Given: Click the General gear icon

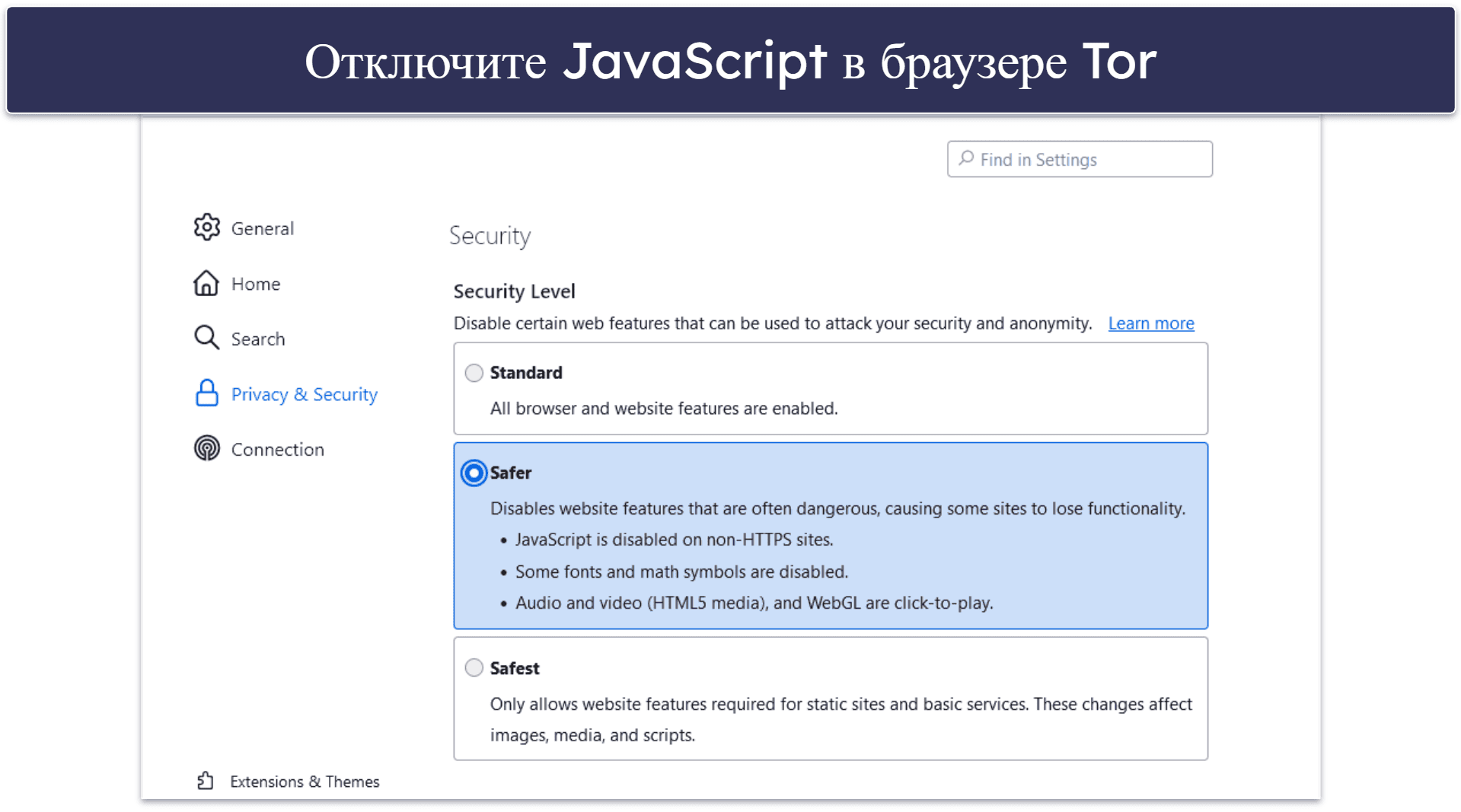Looking at the screenshot, I should pyautogui.click(x=206, y=228).
